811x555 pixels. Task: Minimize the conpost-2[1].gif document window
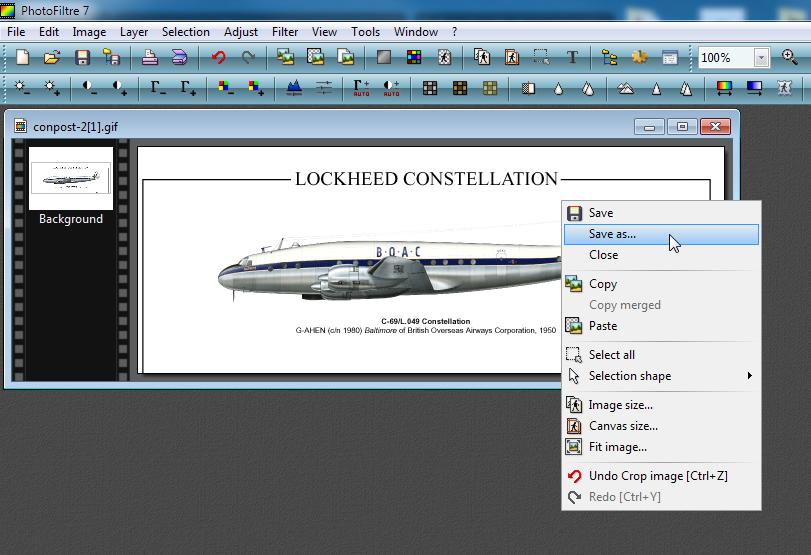coord(650,127)
